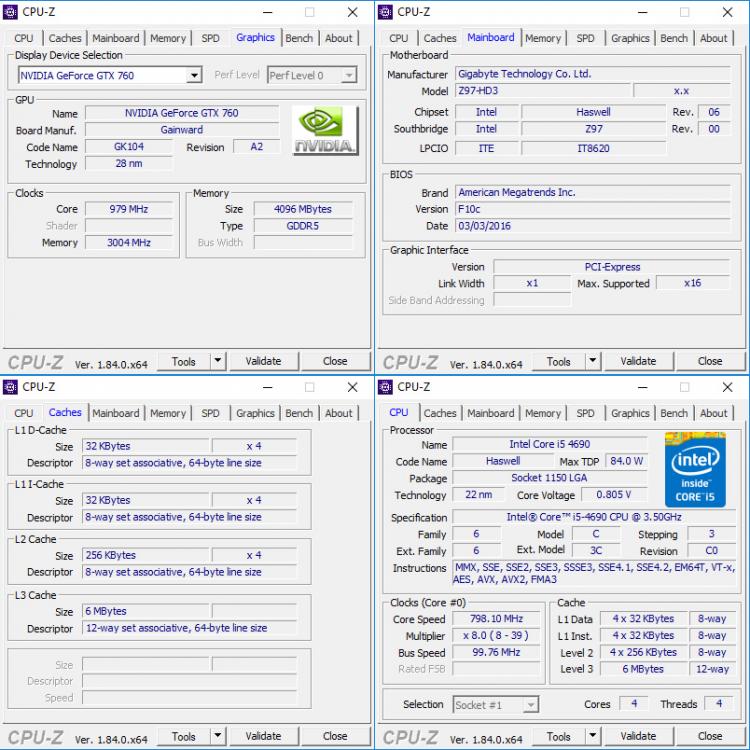Click Multiplier value x 8.0 (8 - 39)
Screen dimensions: 750x750
496,635
